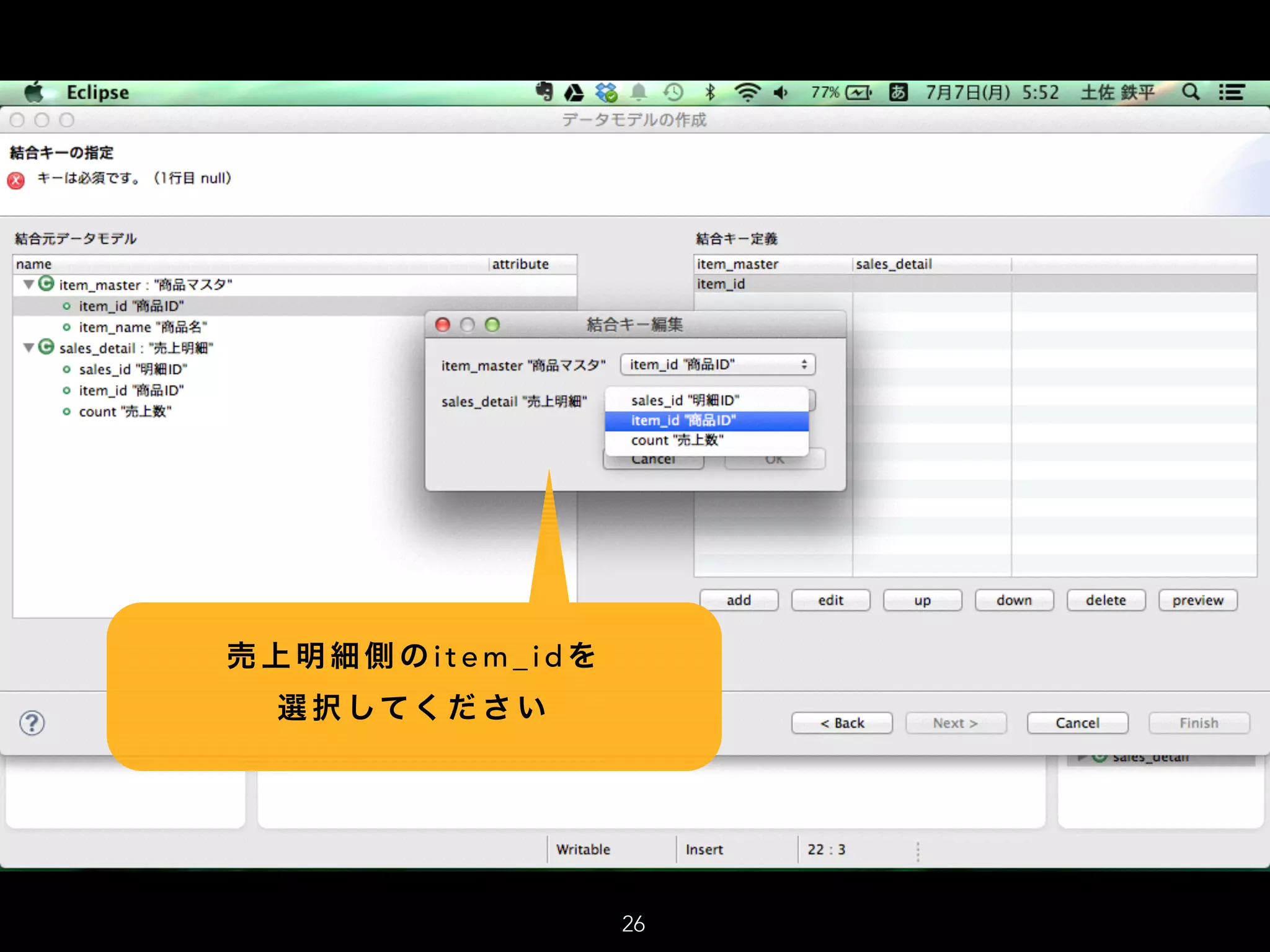
Task: Click the Evernote menu bar icon
Action: point(544,92)
